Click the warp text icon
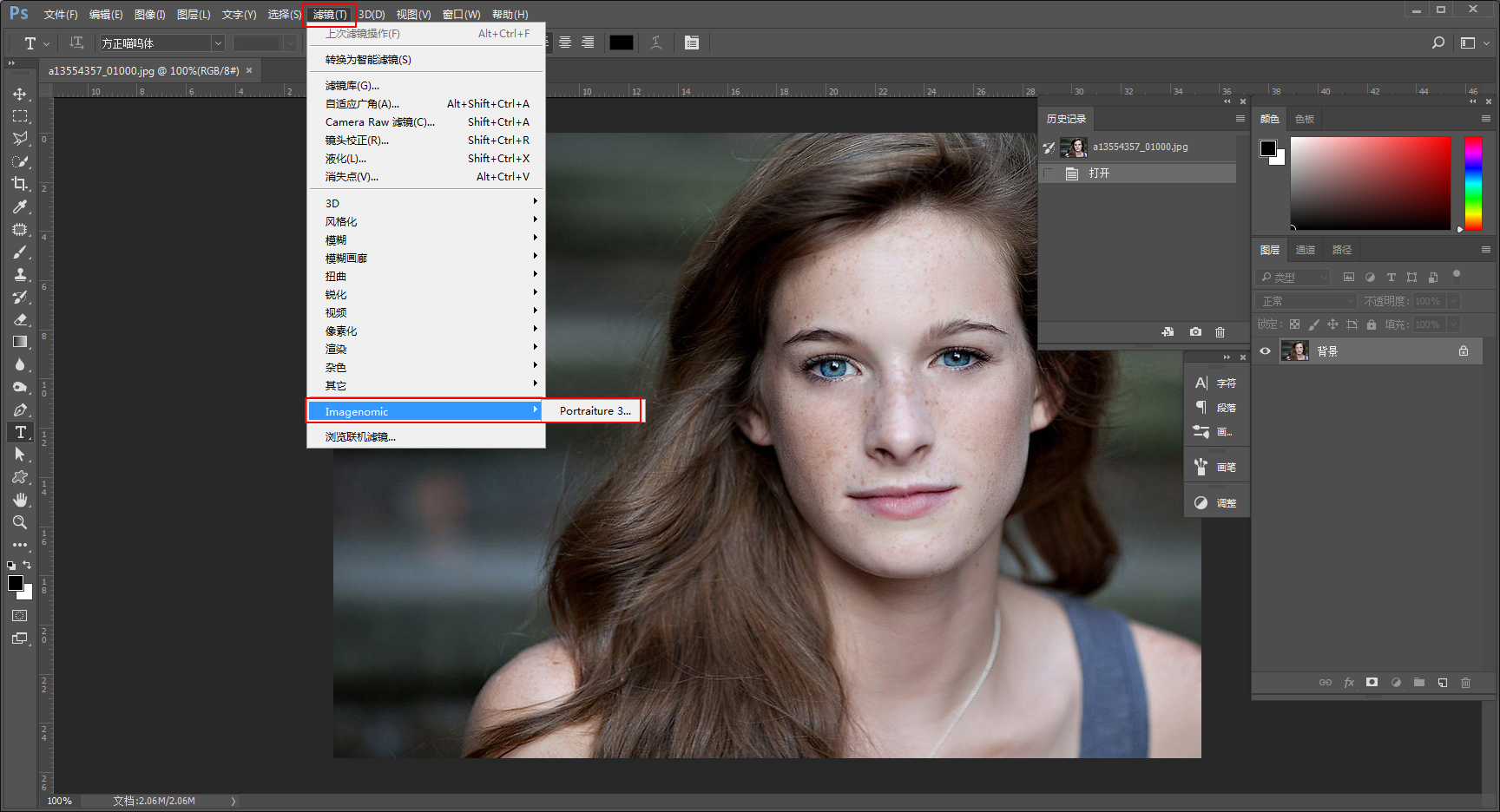 [x=656, y=43]
